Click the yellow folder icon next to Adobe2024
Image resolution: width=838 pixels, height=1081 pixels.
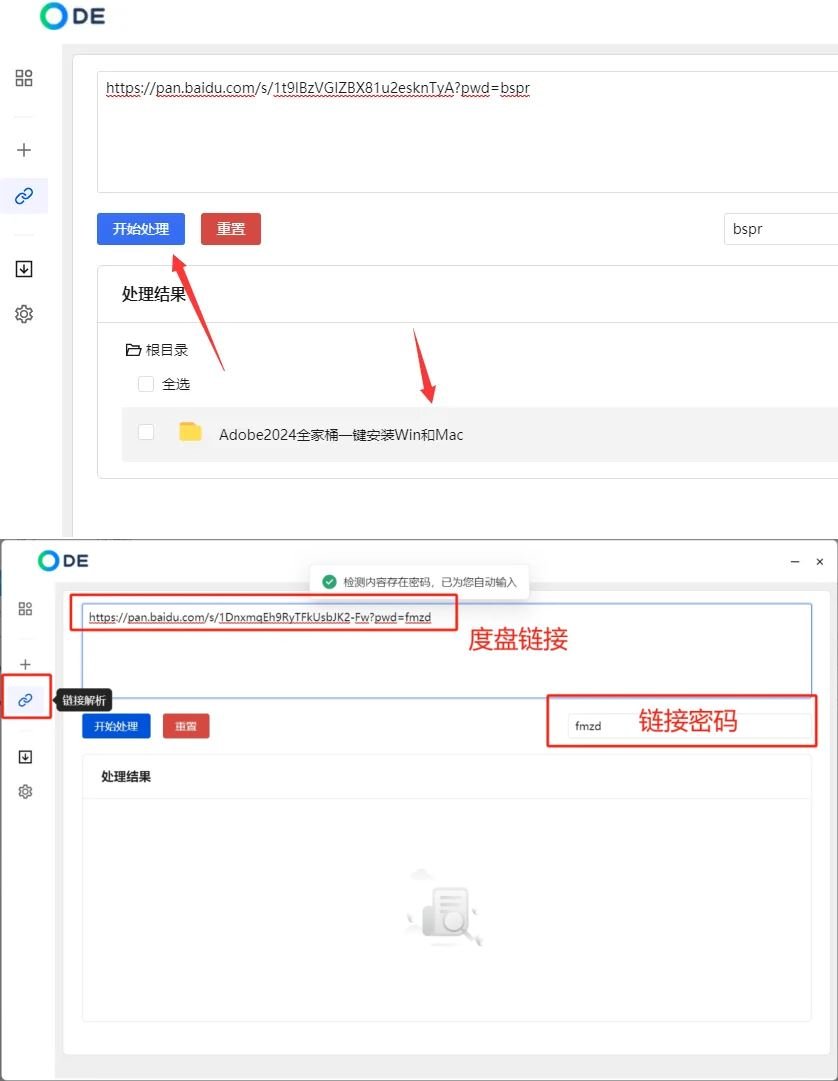point(190,432)
